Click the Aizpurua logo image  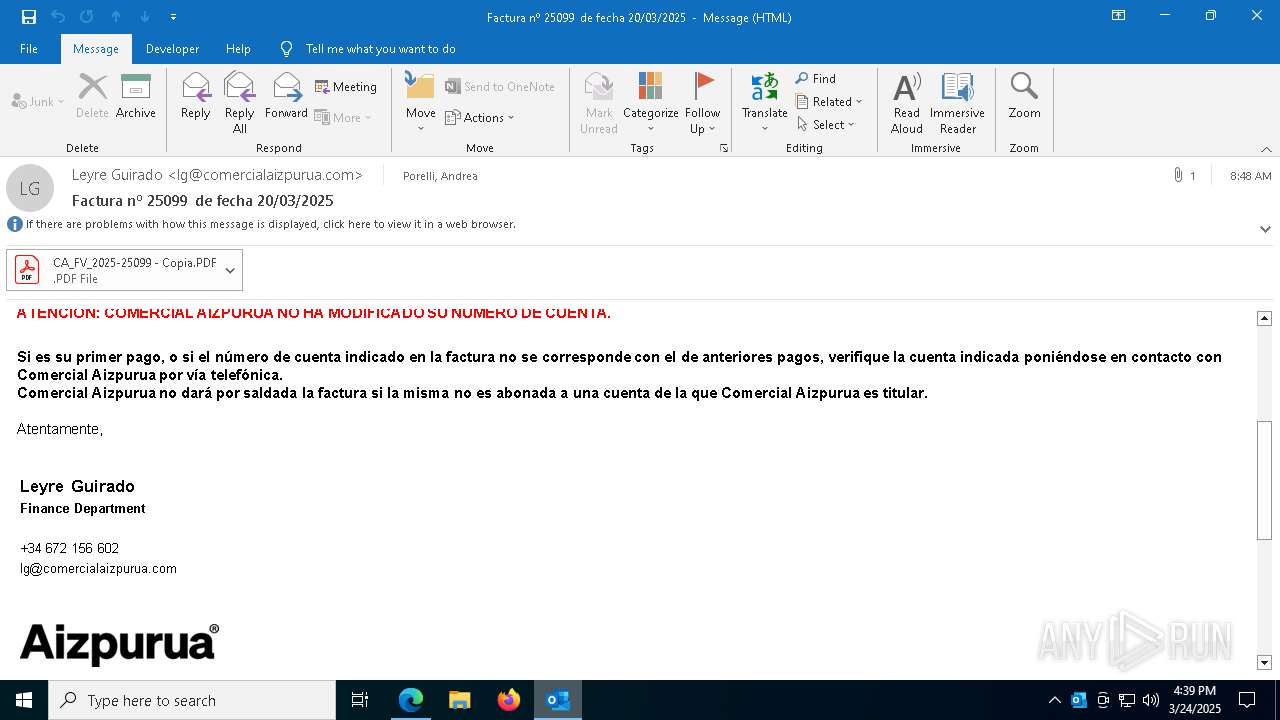[x=119, y=644]
